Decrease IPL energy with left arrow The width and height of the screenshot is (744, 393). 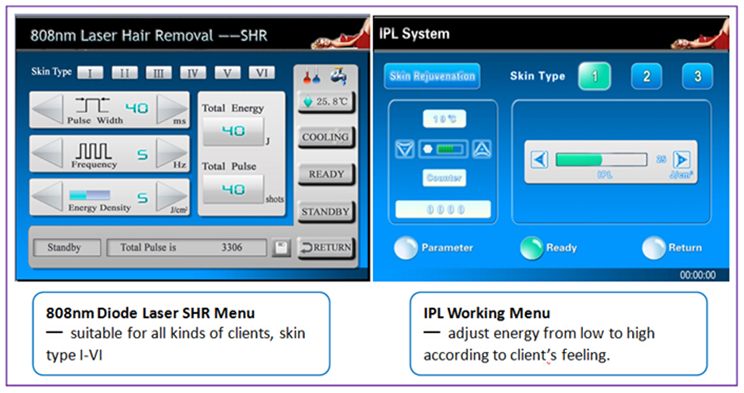click(x=539, y=159)
